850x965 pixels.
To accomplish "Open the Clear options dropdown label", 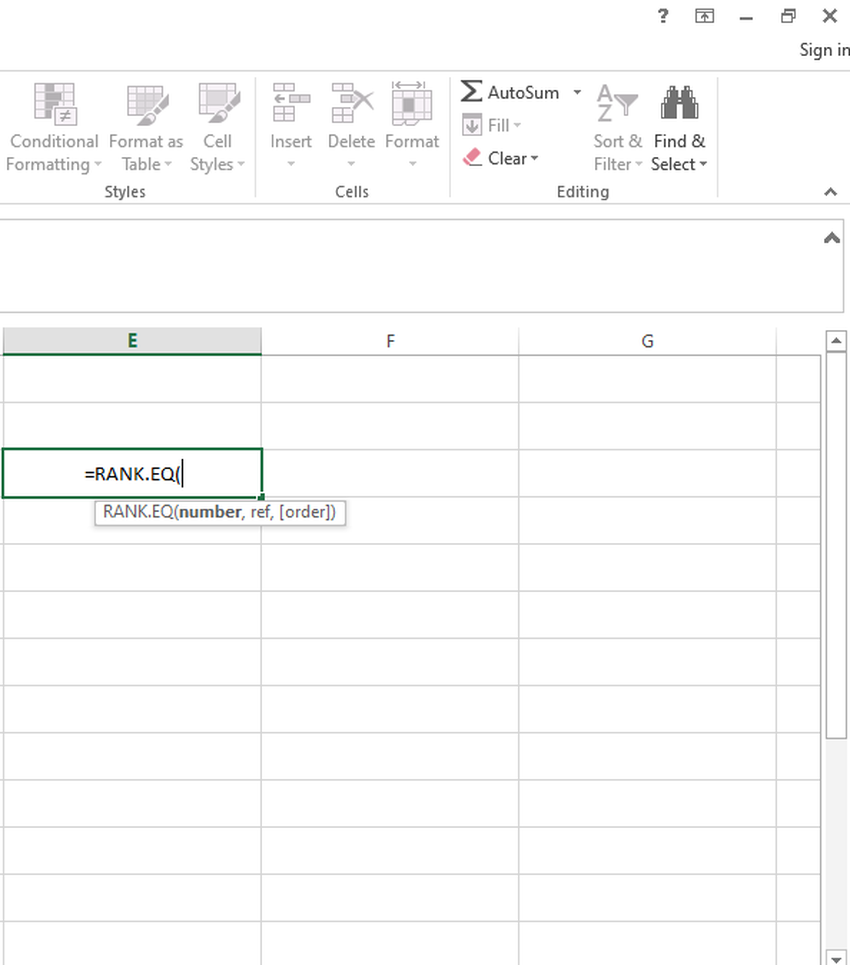I will point(513,158).
